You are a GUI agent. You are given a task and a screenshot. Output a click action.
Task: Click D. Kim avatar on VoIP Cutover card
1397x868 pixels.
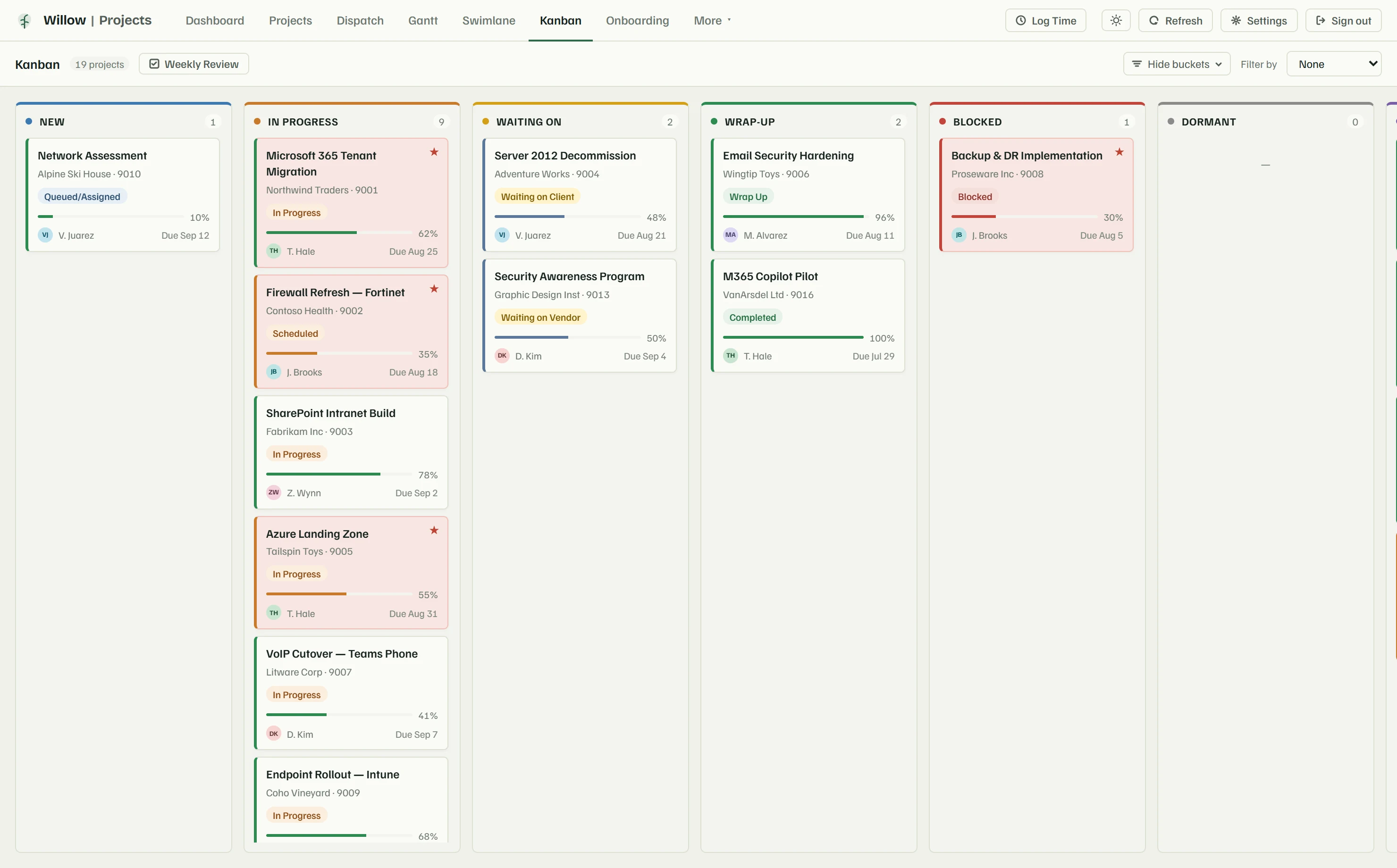(x=274, y=734)
